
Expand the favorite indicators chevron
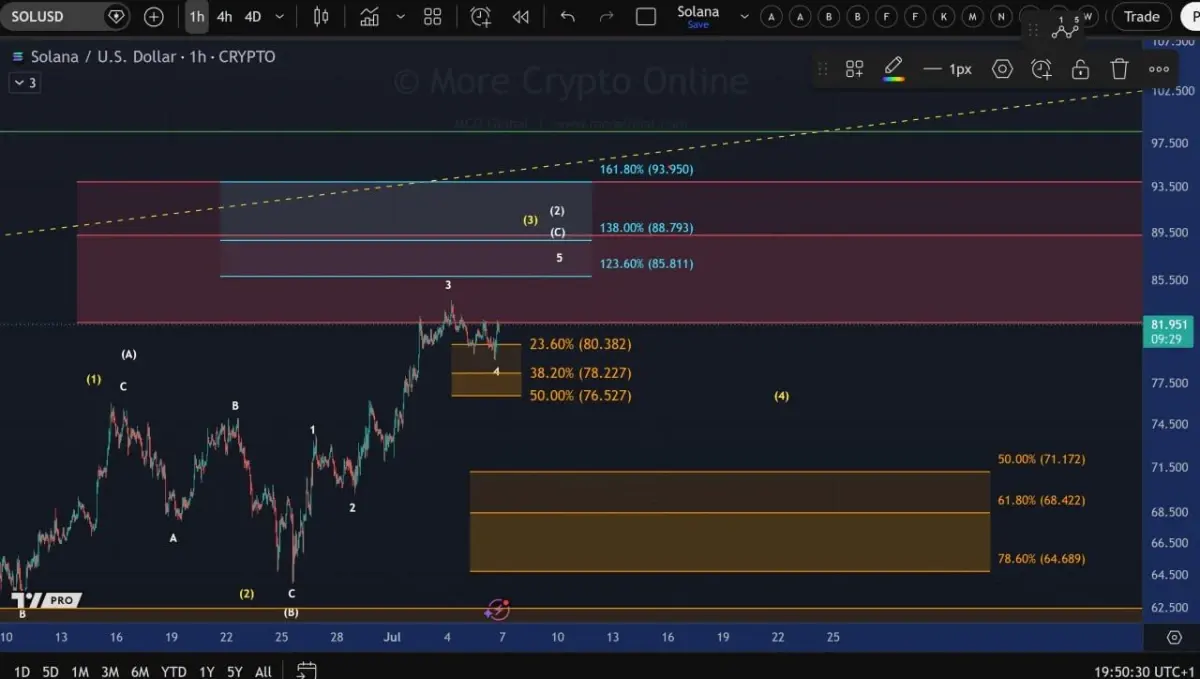click(401, 16)
